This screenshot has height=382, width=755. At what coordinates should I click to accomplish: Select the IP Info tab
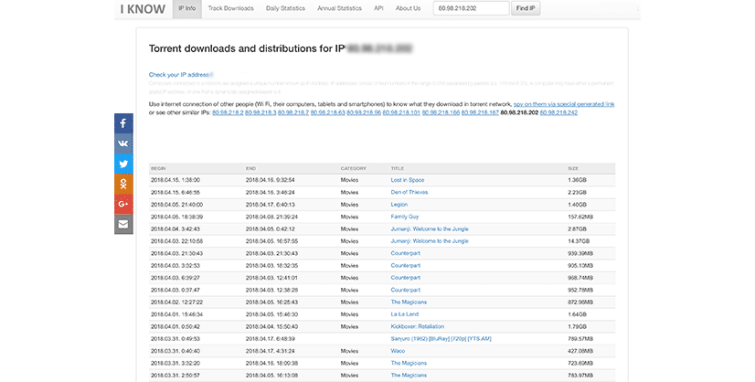tap(187, 8)
